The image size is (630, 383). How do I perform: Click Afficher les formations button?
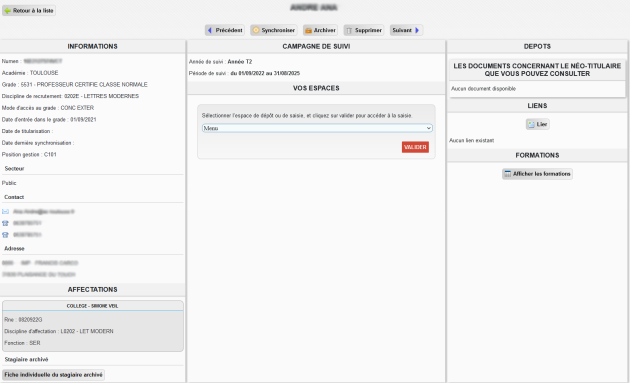pyautogui.click(x=537, y=174)
